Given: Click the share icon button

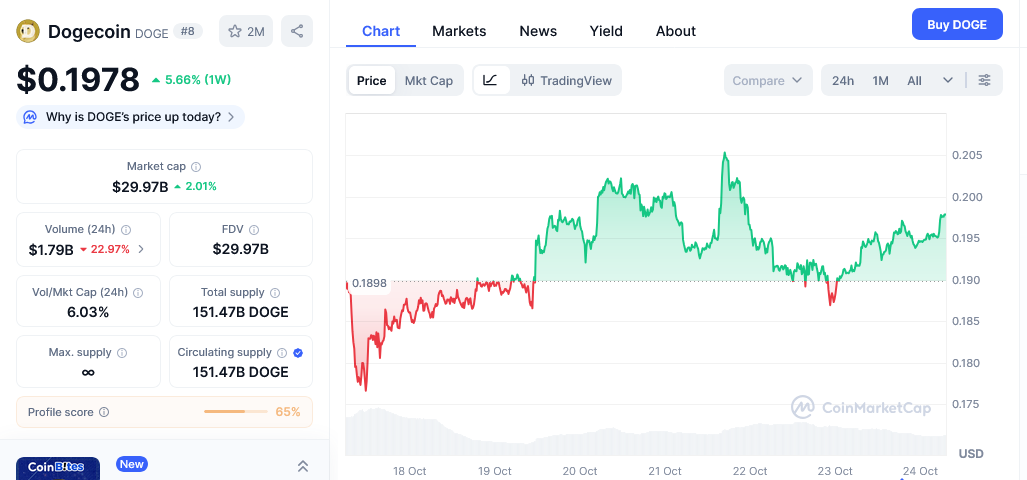Looking at the screenshot, I should [x=297, y=31].
